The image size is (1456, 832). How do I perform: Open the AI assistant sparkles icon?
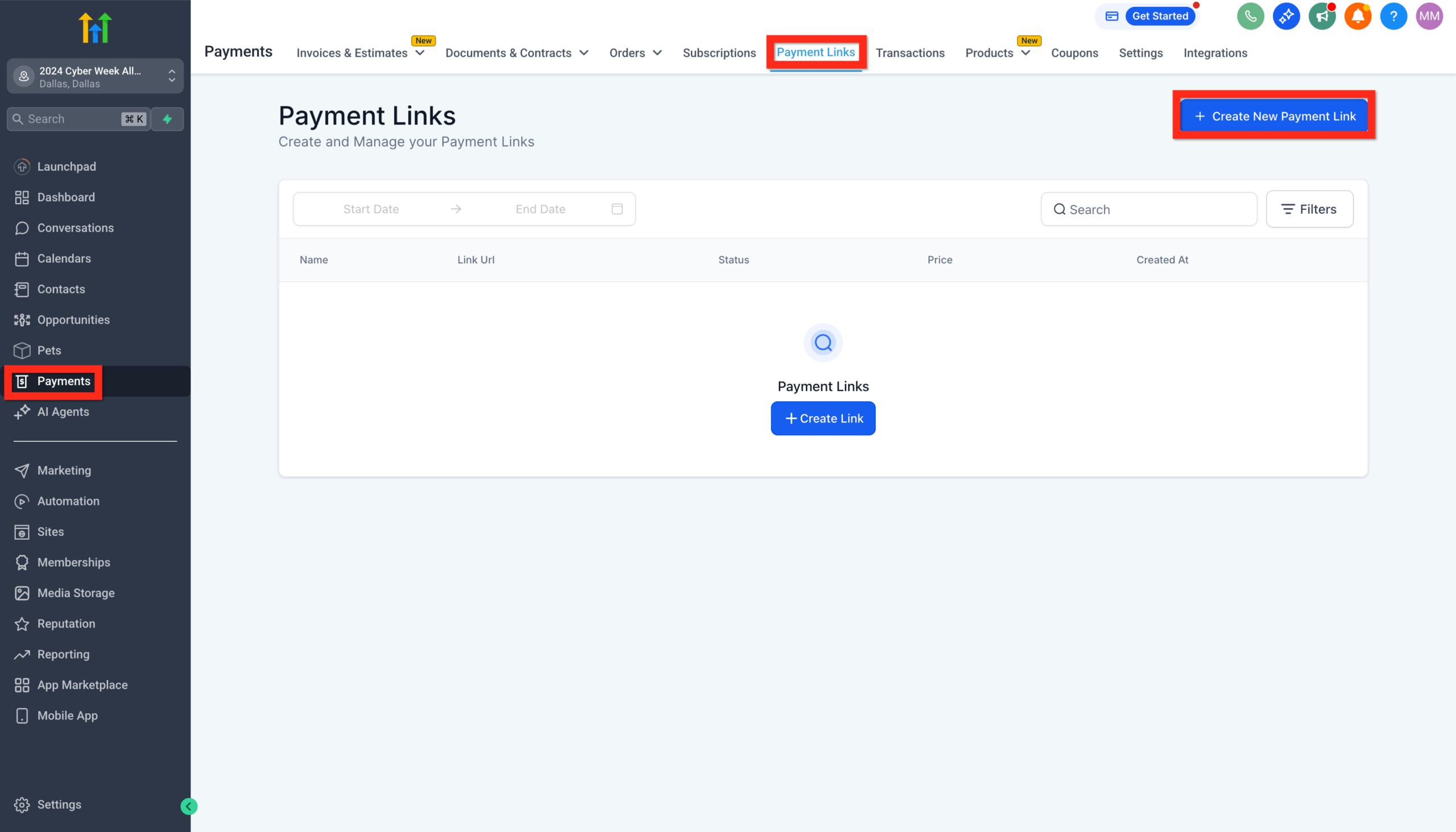click(x=1287, y=16)
